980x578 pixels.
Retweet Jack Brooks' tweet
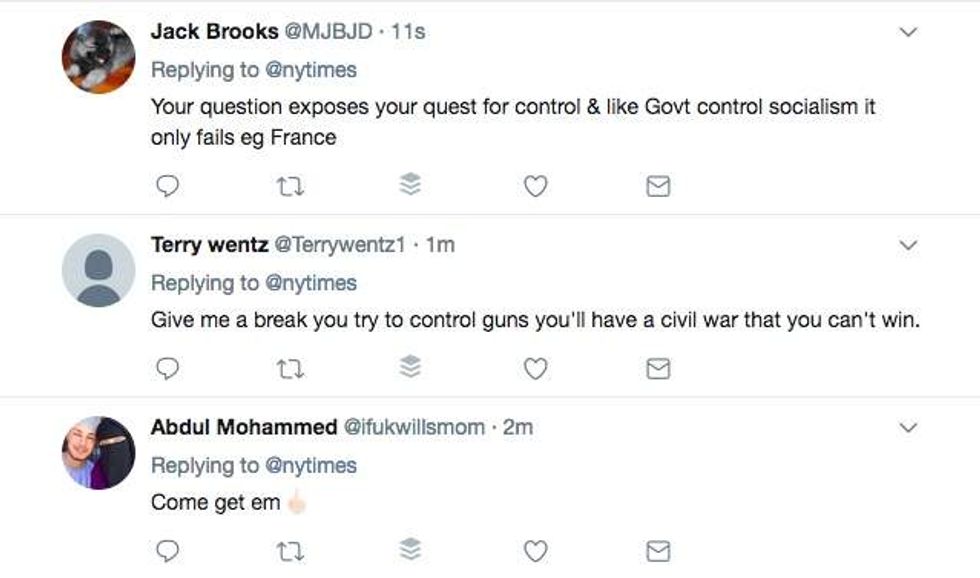click(290, 186)
